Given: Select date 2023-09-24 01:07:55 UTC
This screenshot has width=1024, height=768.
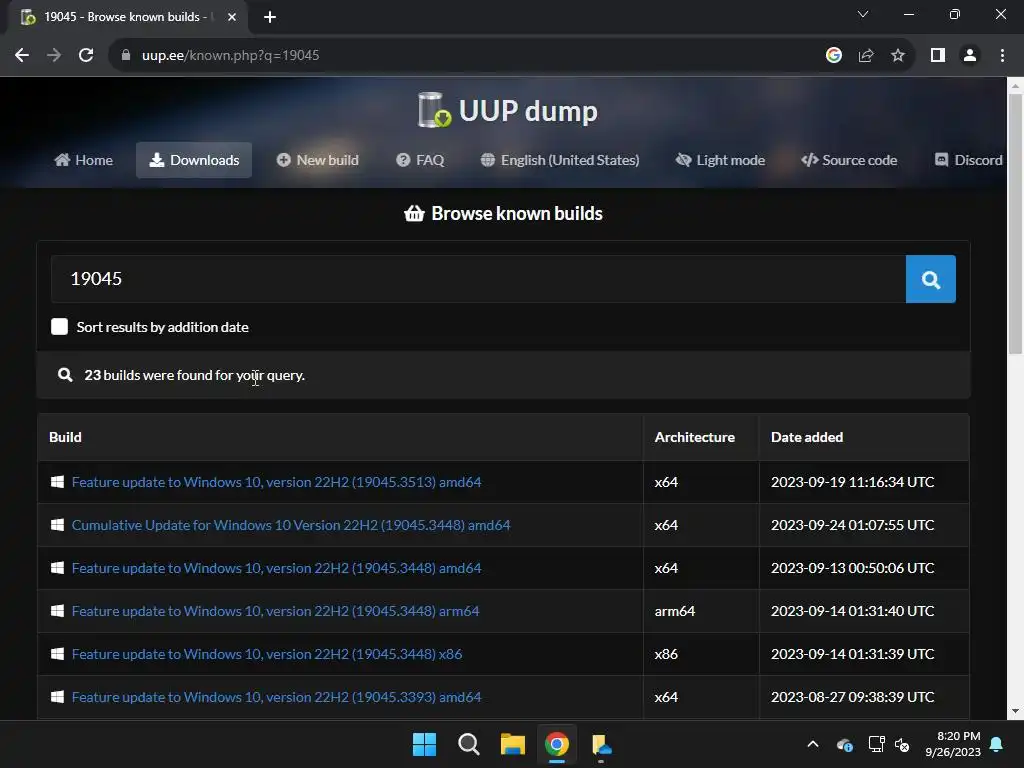Looking at the screenshot, I should point(852,525).
